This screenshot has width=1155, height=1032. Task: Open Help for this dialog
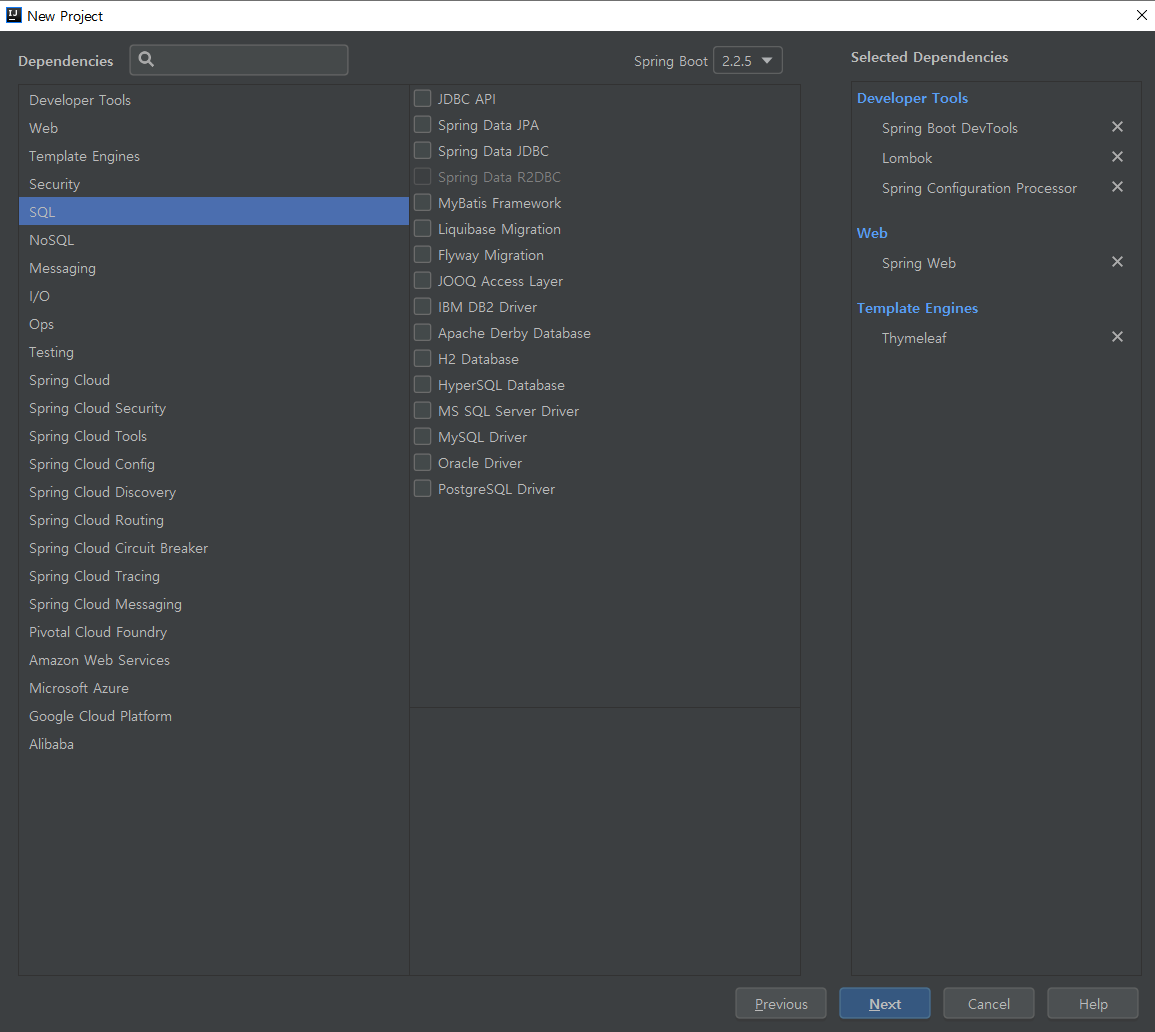click(1092, 1003)
